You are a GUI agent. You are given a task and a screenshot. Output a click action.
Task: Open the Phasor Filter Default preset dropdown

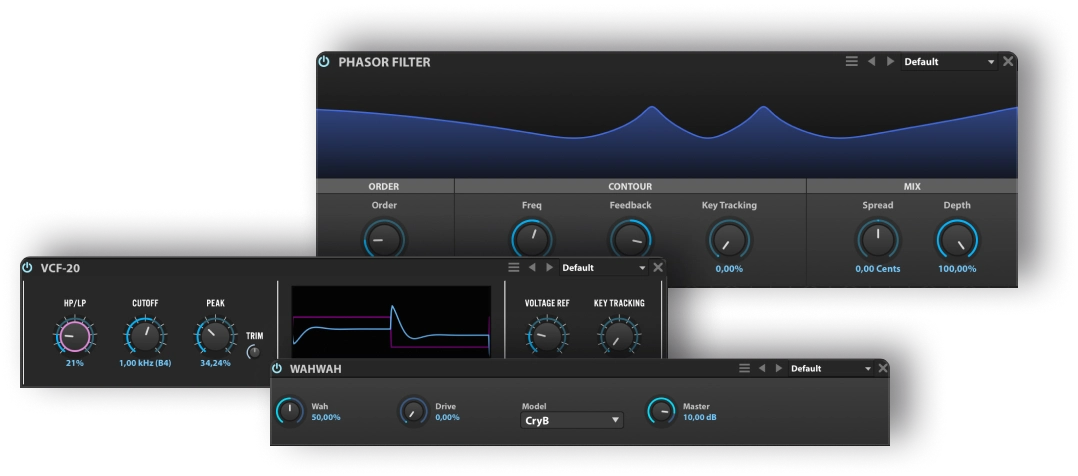(948, 62)
